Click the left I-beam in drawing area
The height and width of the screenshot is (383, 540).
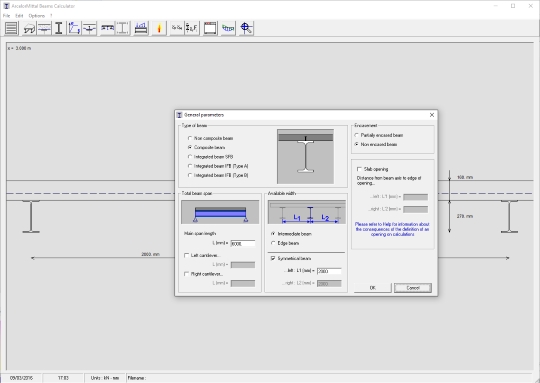tap(31, 216)
